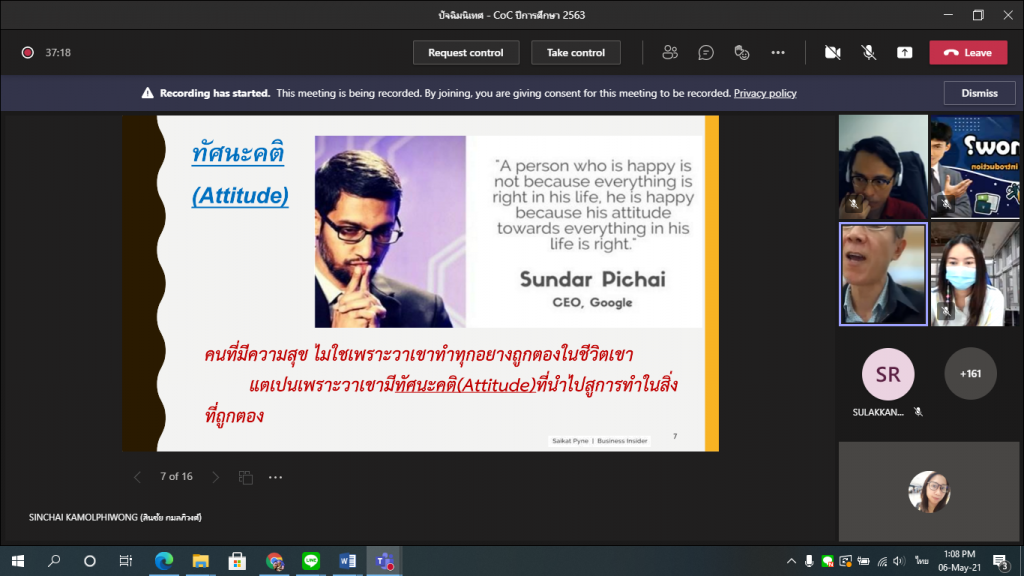Click the SR participant avatar
Screen dimensions: 1024x576
[x=888, y=374]
